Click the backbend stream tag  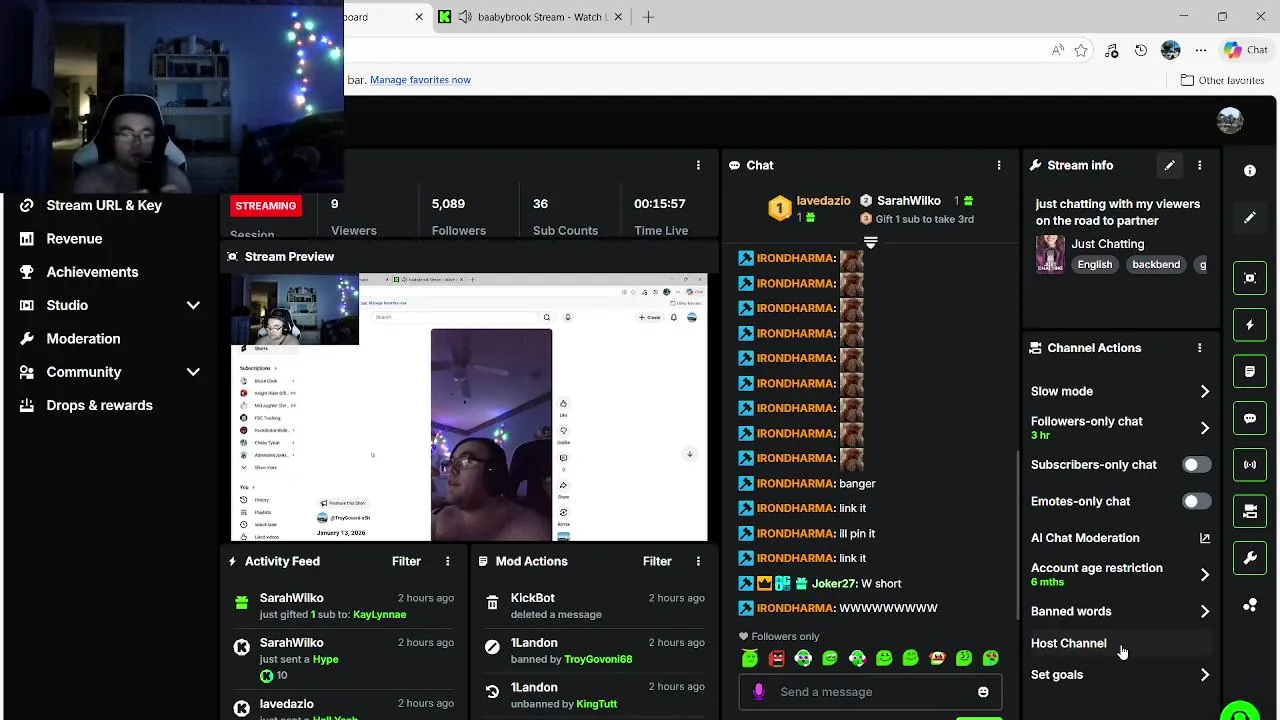coord(1156,265)
